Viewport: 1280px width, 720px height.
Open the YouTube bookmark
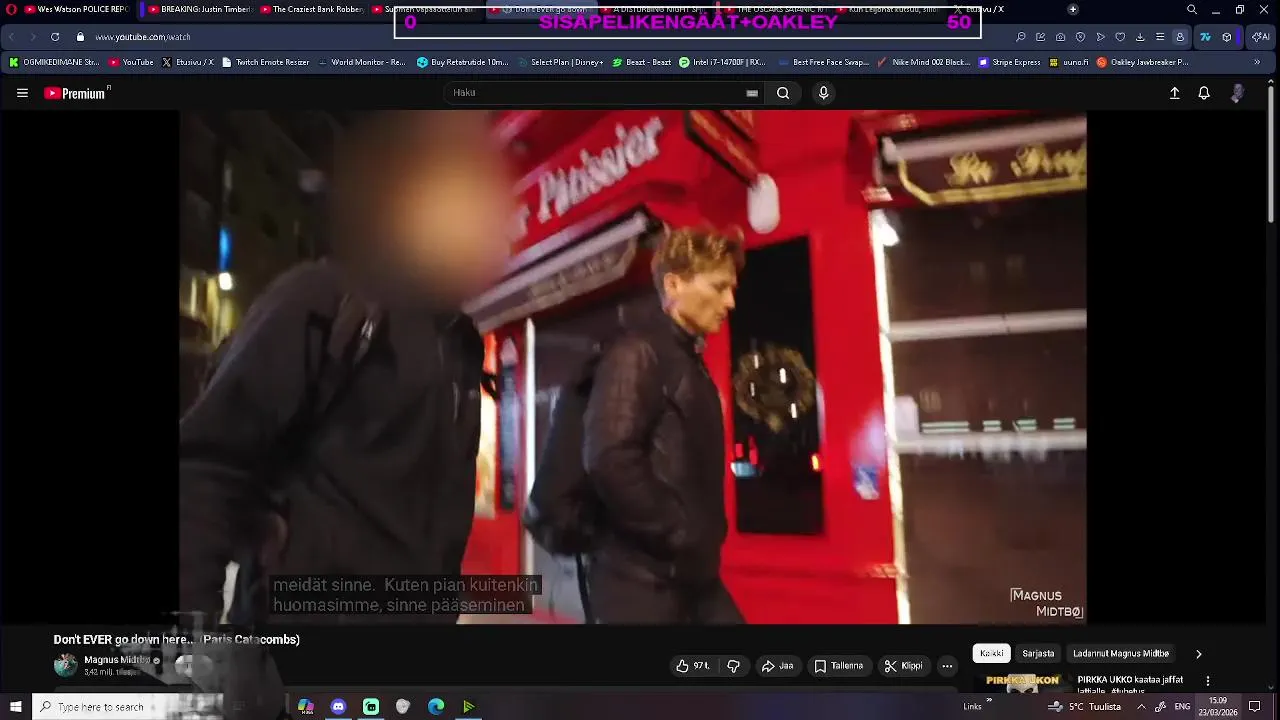pos(131,62)
